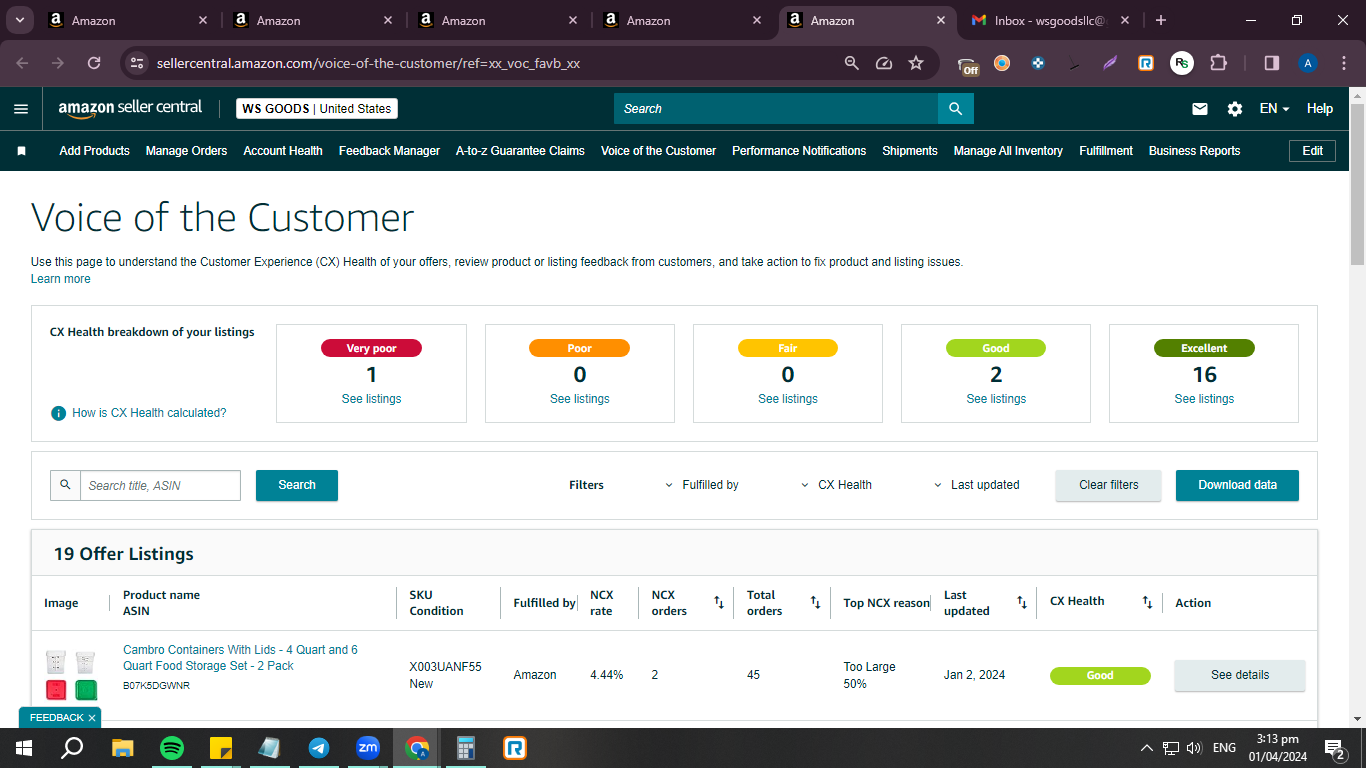Go to Business Reports

(1194, 151)
